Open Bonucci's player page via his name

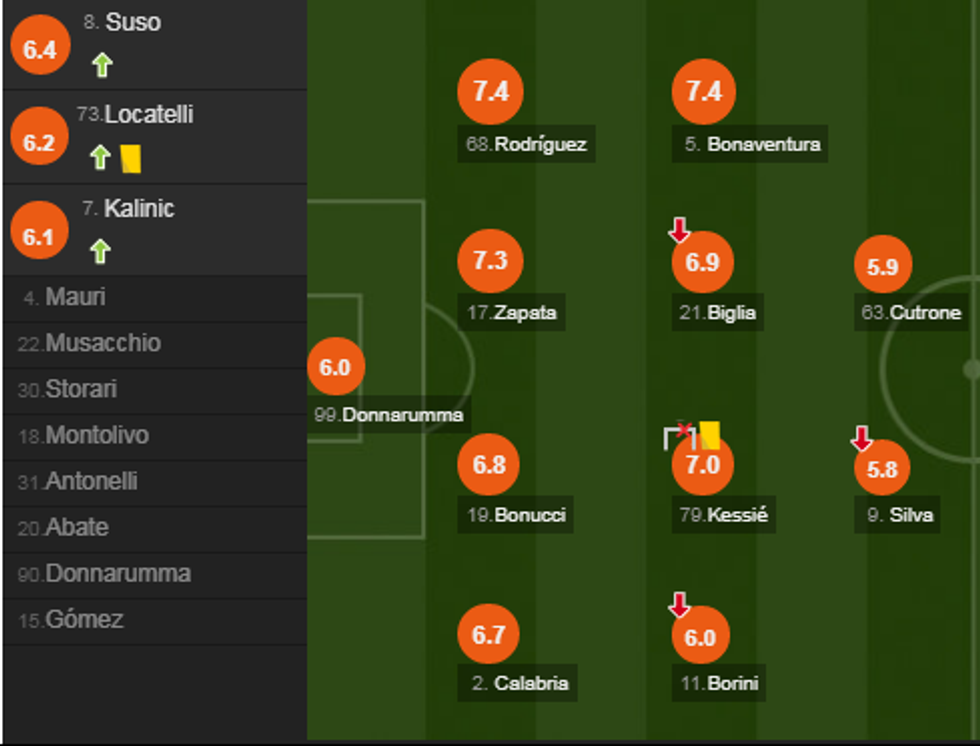point(516,516)
